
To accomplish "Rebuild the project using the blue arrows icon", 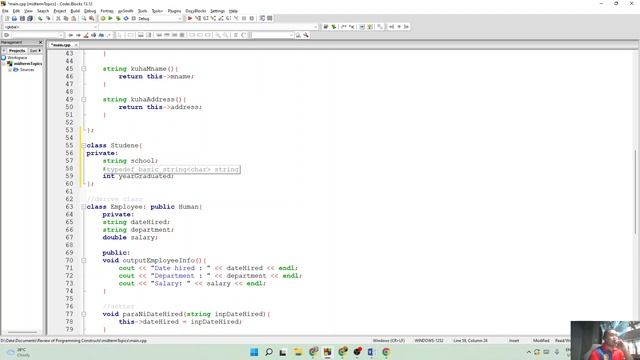I will coord(126,18).
